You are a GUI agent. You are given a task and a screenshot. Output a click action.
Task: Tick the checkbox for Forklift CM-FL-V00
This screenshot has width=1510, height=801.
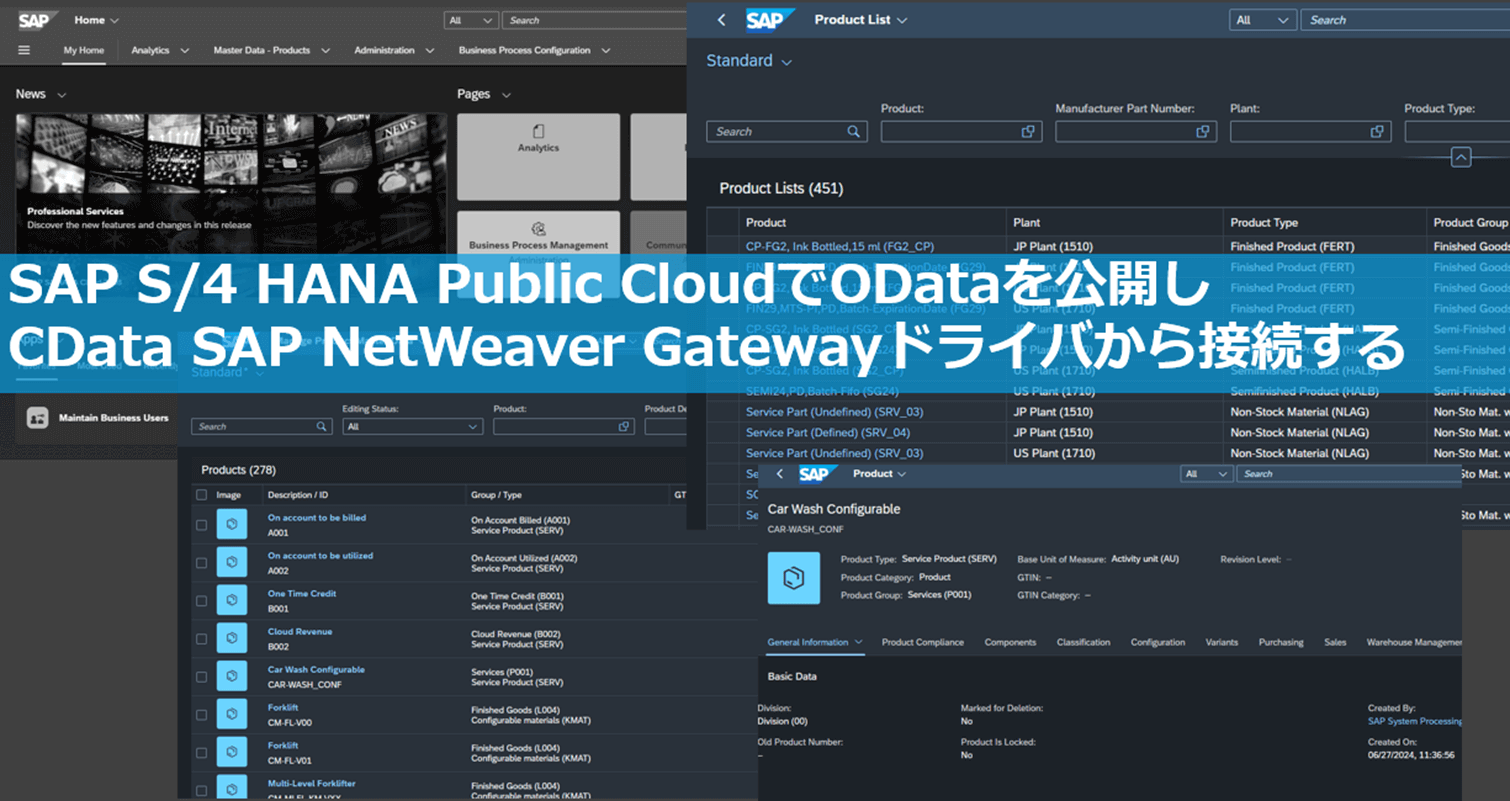tap(202, 714)
